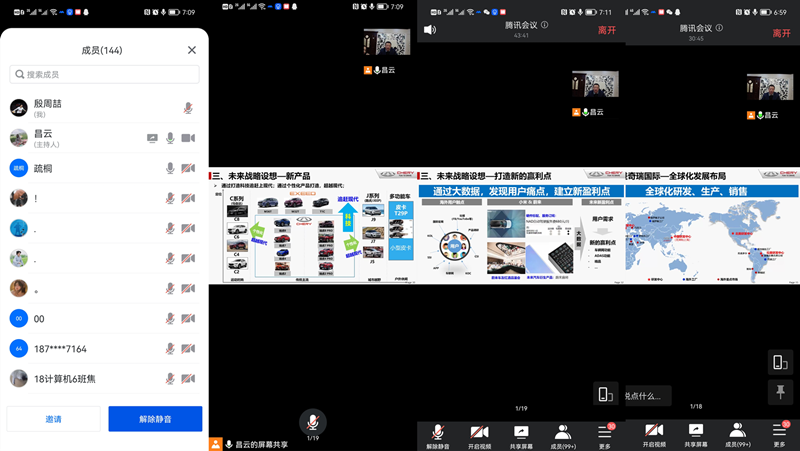Close the members list panel

[192, 50]
